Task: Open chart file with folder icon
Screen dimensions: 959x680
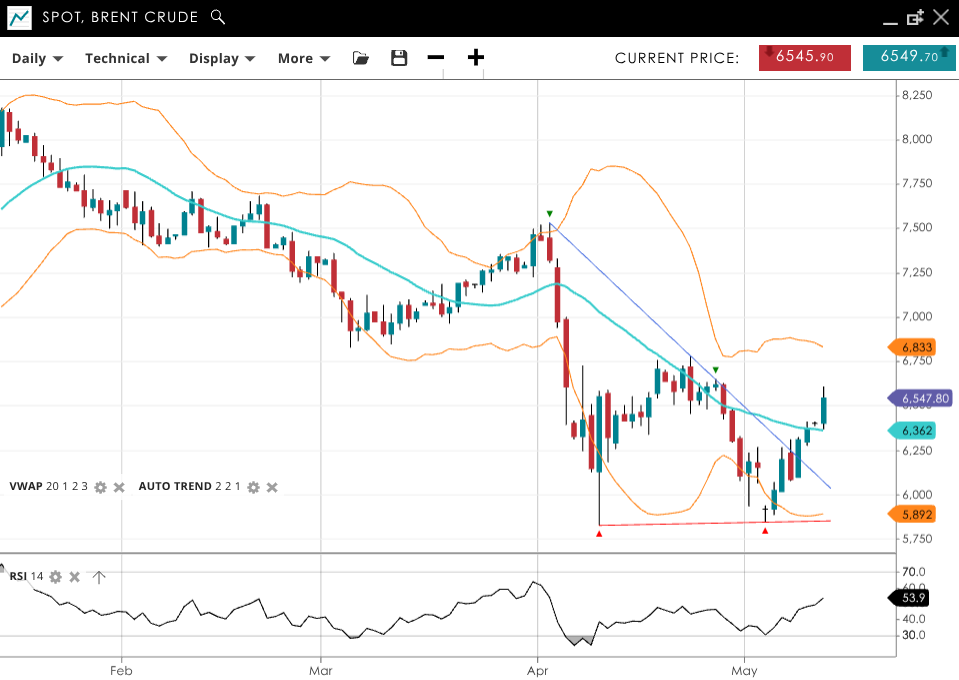Action: [361, 58]
